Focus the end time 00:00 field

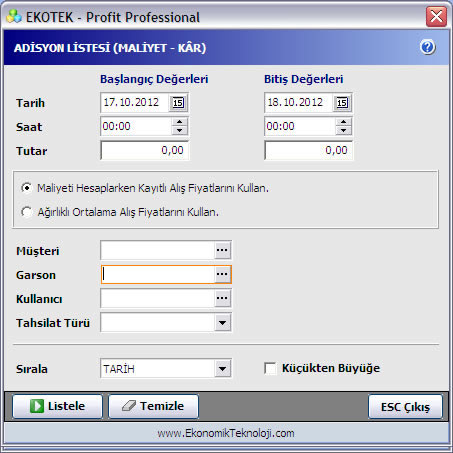pyautogui.click(x=300, y=126)
